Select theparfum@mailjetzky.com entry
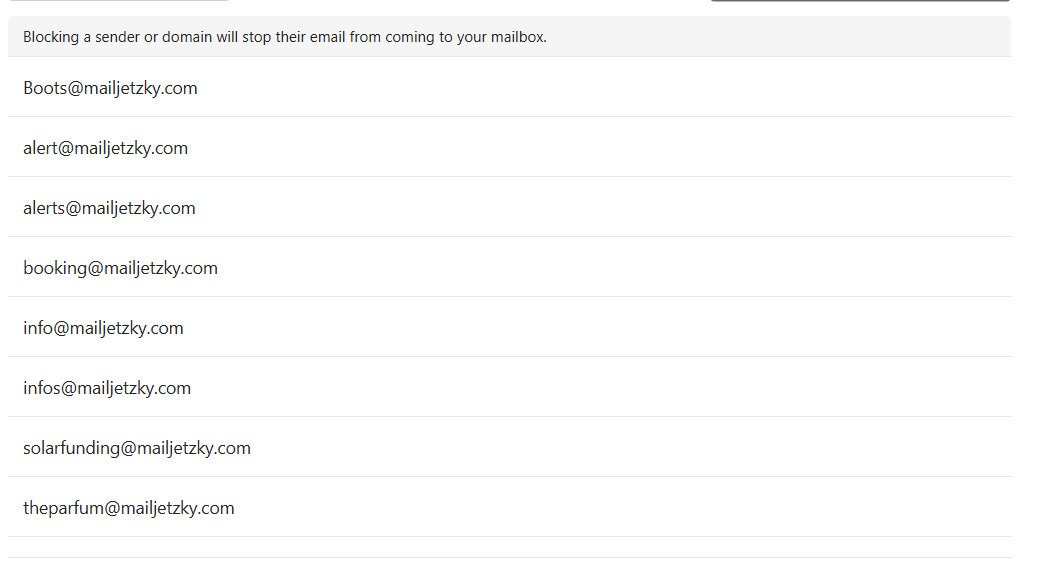The height and width of the screenshot is (582, 1038). (129, 509)
